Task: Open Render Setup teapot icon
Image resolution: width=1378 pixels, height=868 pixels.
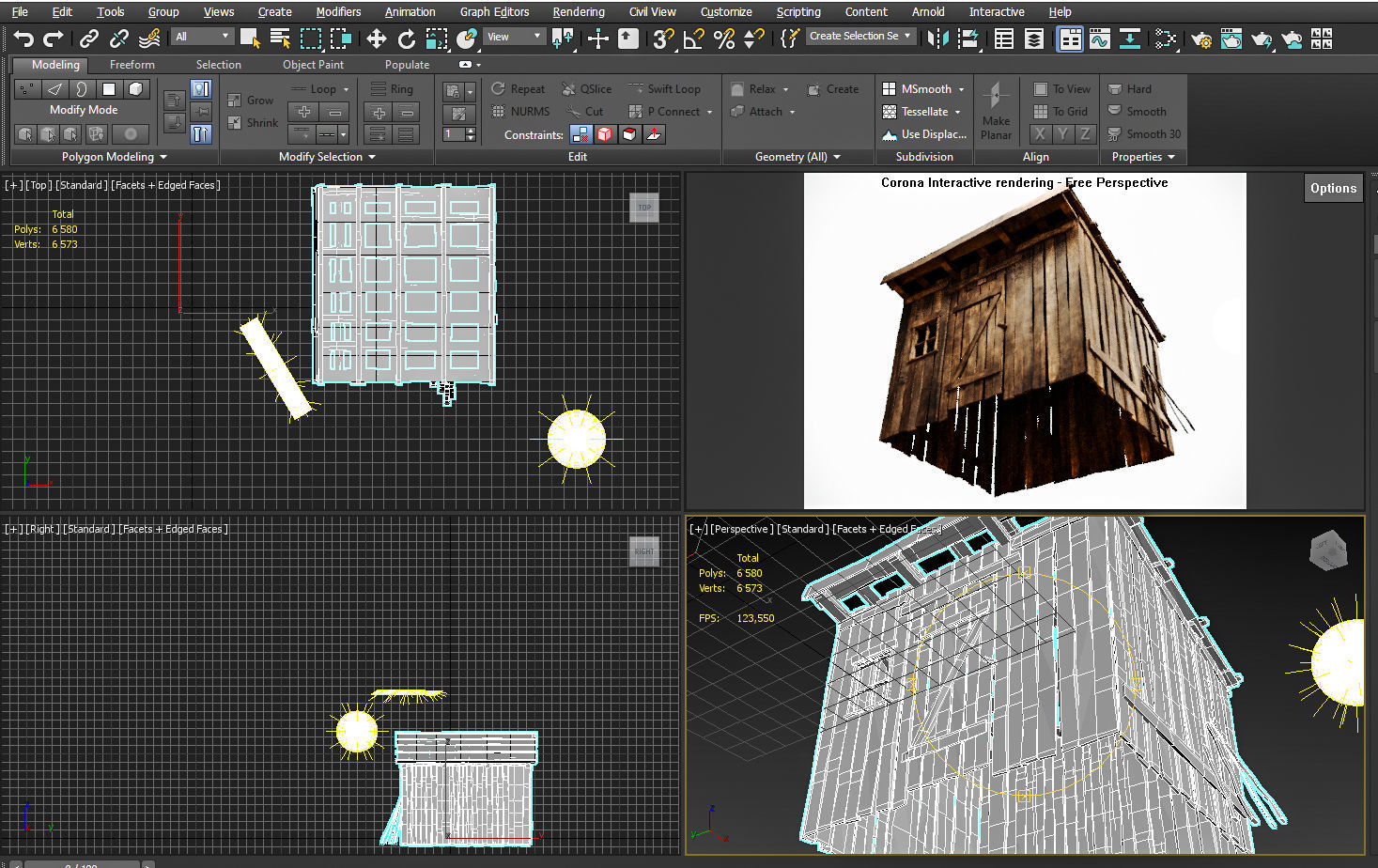Action: (x=1201, y=39)
